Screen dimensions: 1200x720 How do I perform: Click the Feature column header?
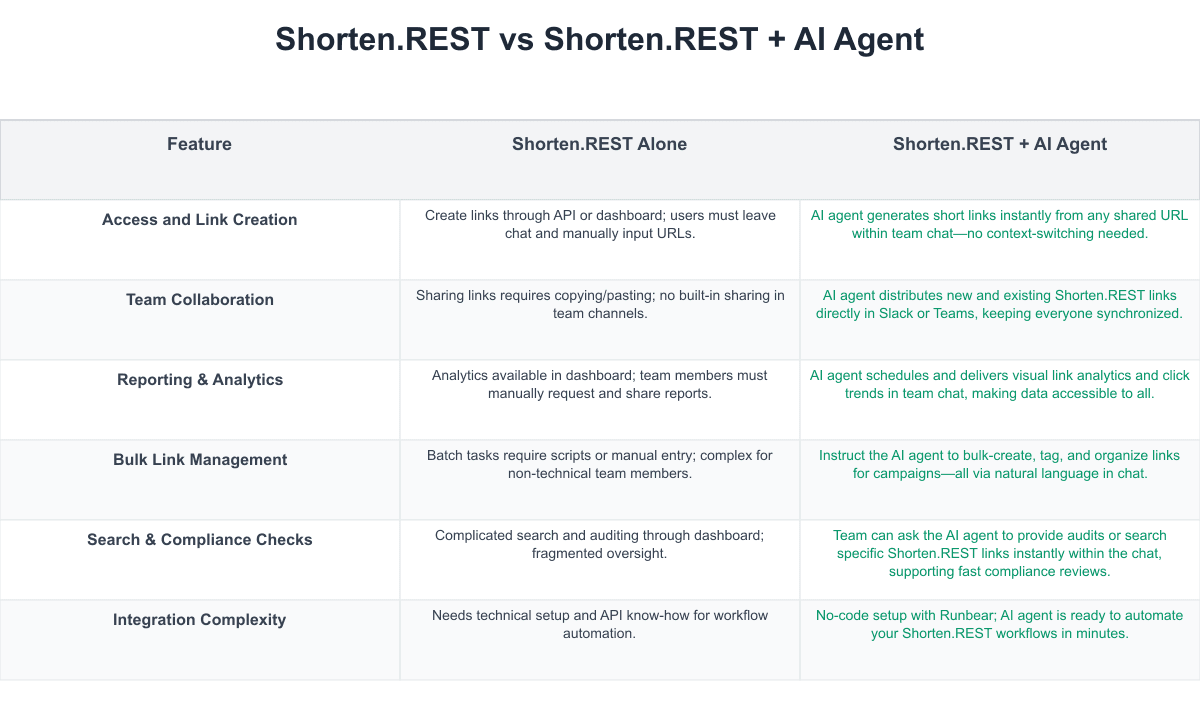[199, 144]
